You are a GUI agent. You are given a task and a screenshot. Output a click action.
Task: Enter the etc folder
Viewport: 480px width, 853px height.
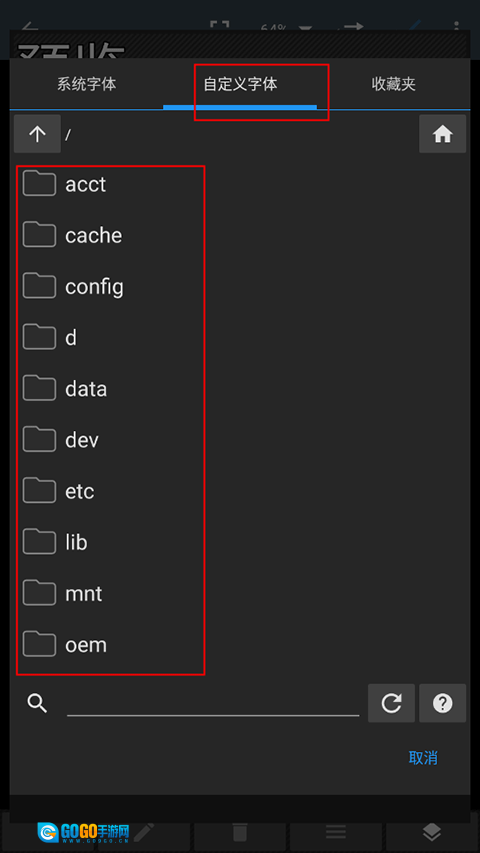pyautogui.click(x=111, y=491)
